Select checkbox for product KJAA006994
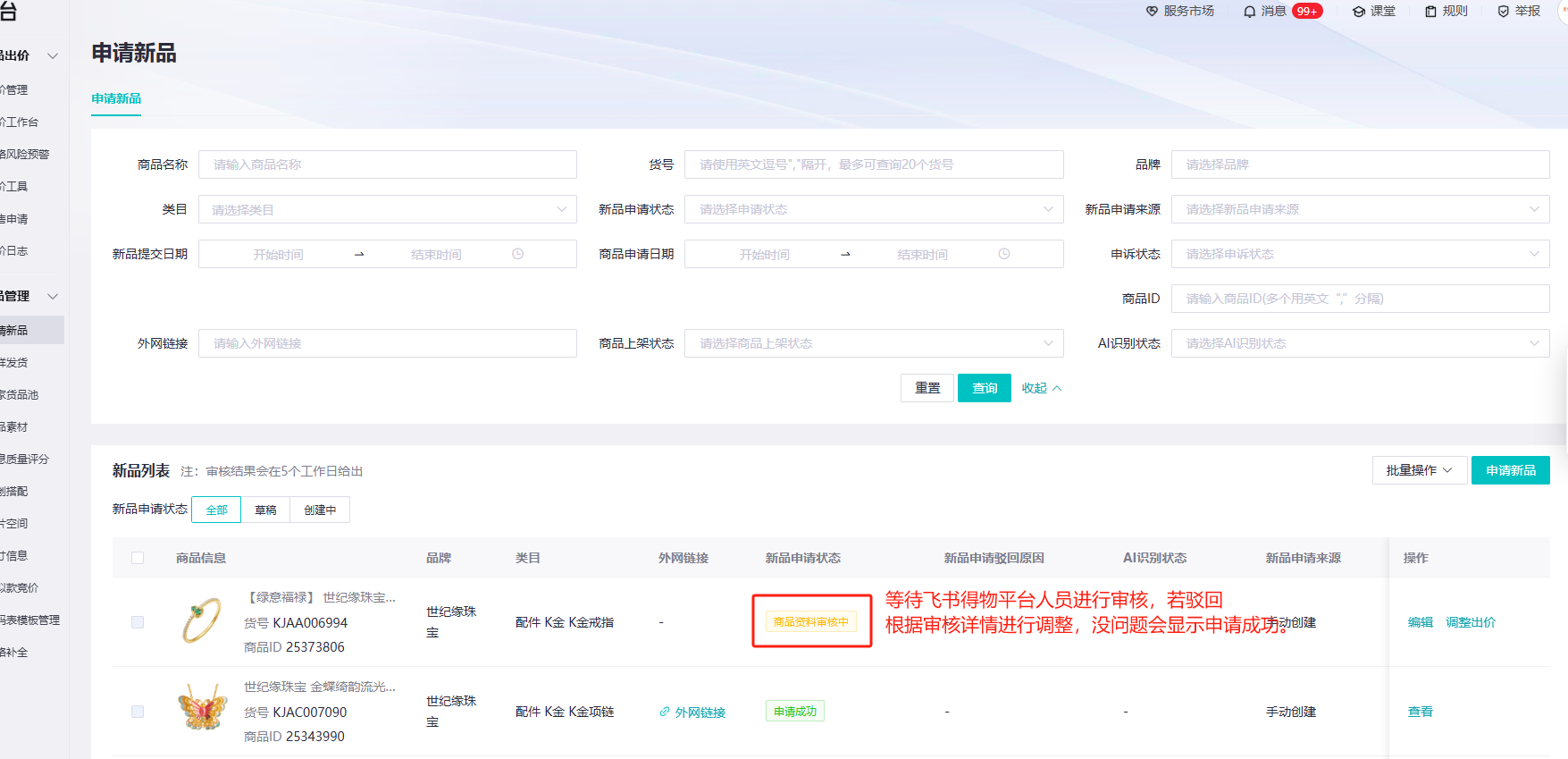 coord(138,622)
